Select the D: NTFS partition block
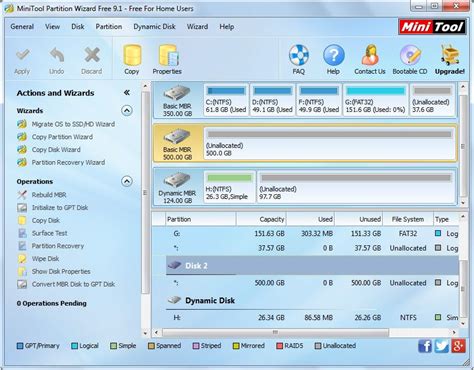 [x=272, y=100]
